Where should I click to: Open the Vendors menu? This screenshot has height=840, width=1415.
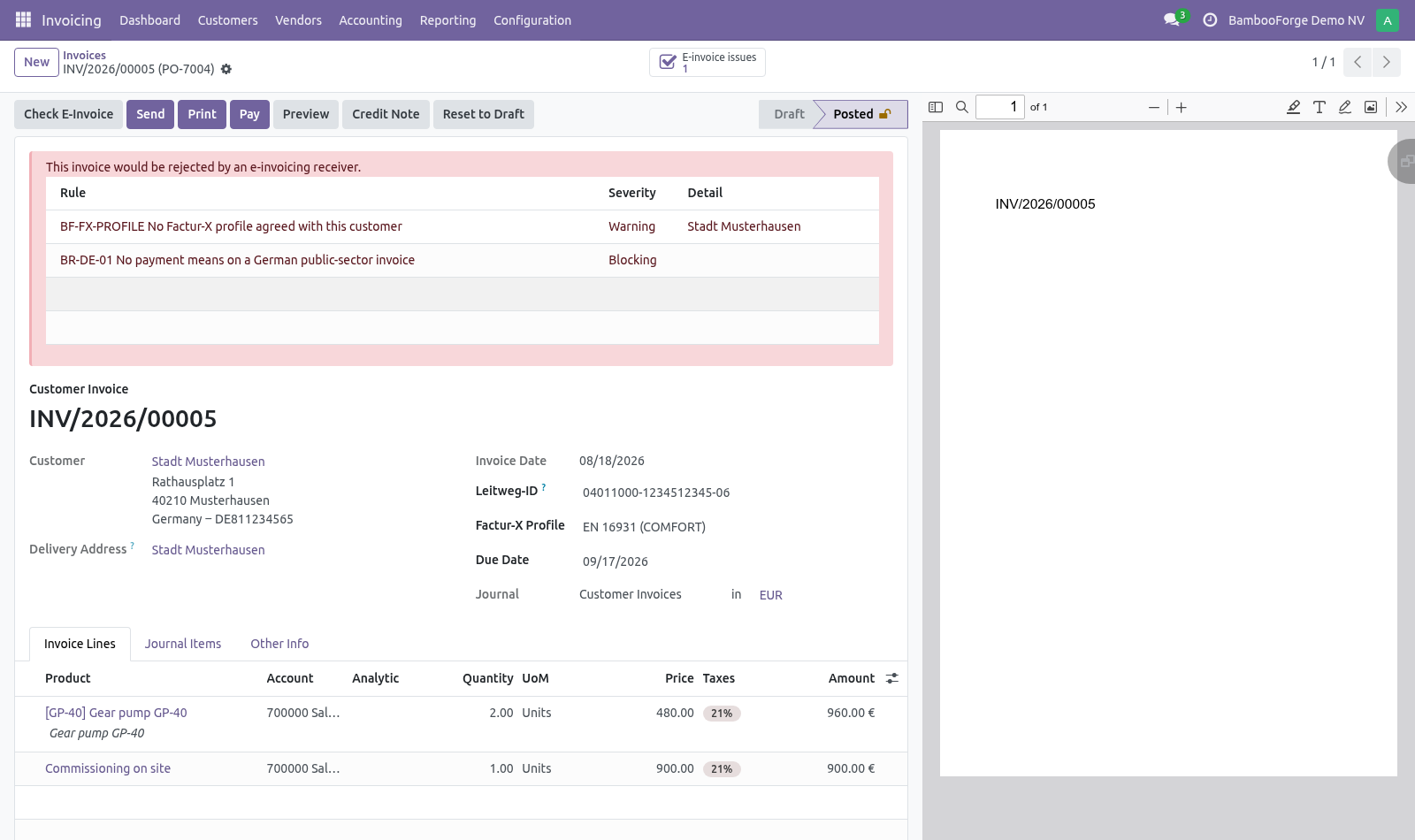click(x=298, y=19)
